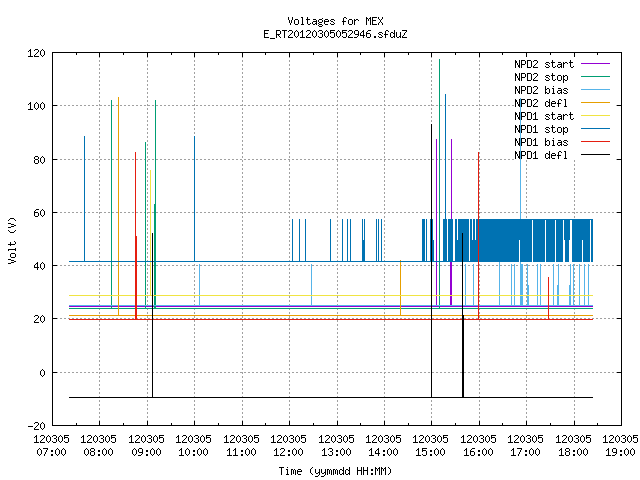The height and width of the screenshot is (480, 640).
Task: Click the dark blue spike at 10:00
Action: coord(195,199)
